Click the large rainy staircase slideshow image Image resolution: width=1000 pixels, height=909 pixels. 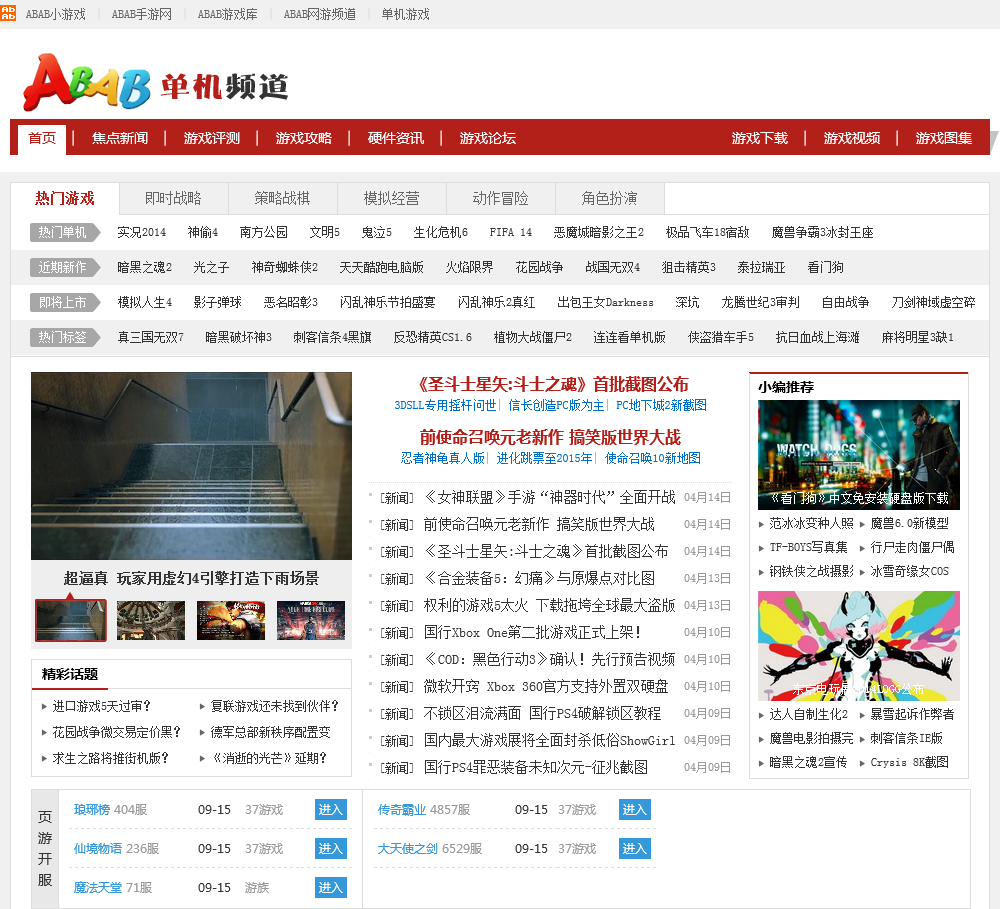(191, 466)
